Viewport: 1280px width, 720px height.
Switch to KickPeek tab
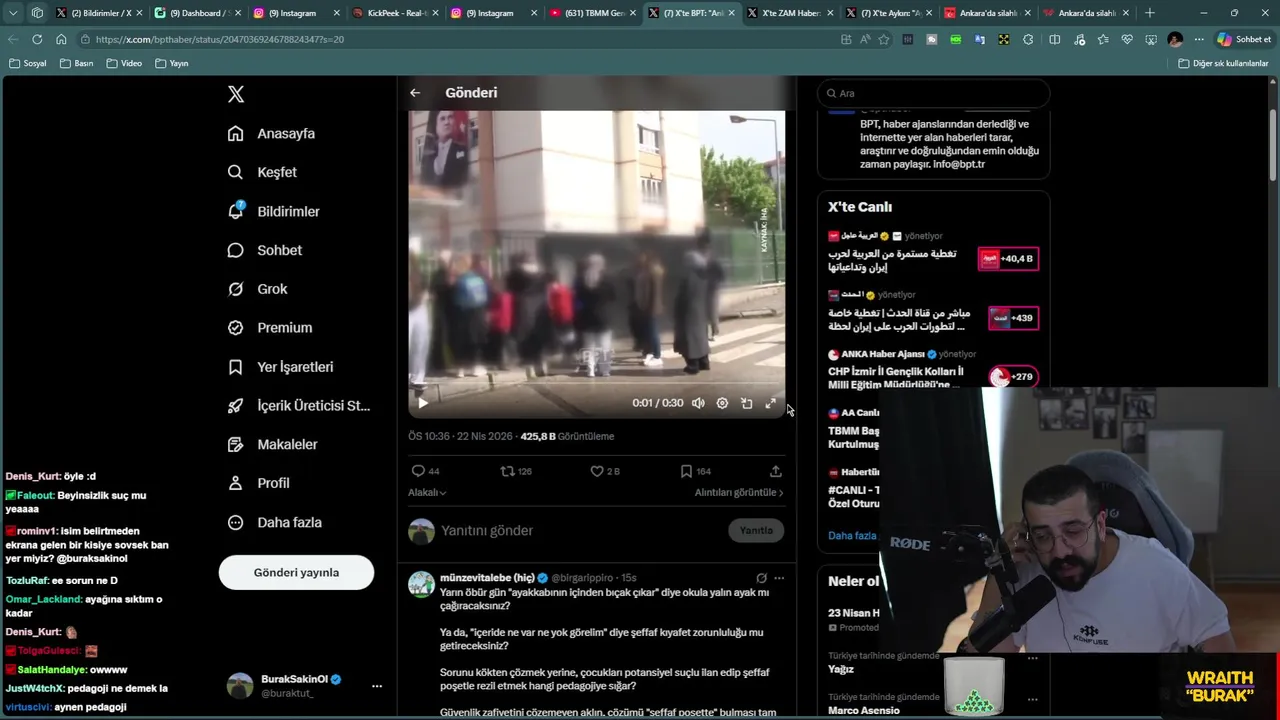coord(394,13)
